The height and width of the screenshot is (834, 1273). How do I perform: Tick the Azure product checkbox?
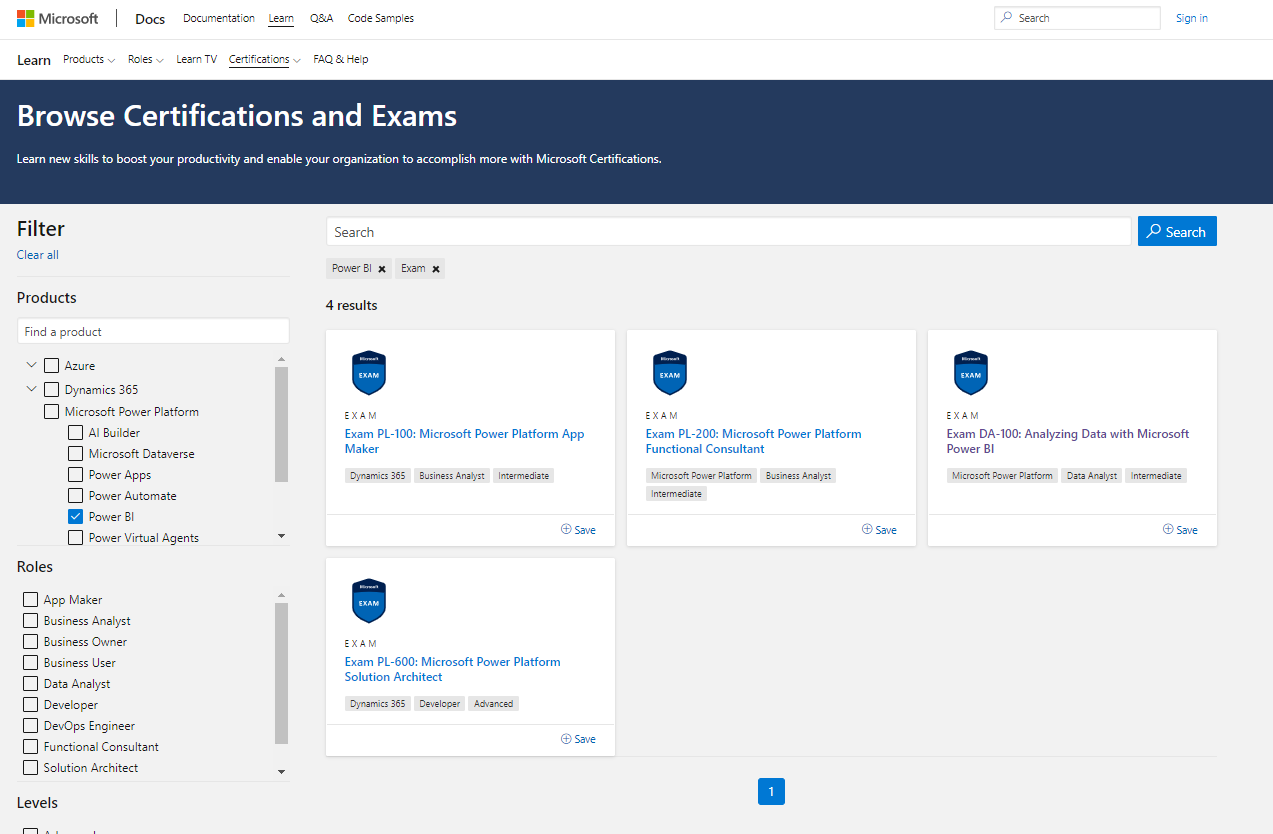point(52,366)
